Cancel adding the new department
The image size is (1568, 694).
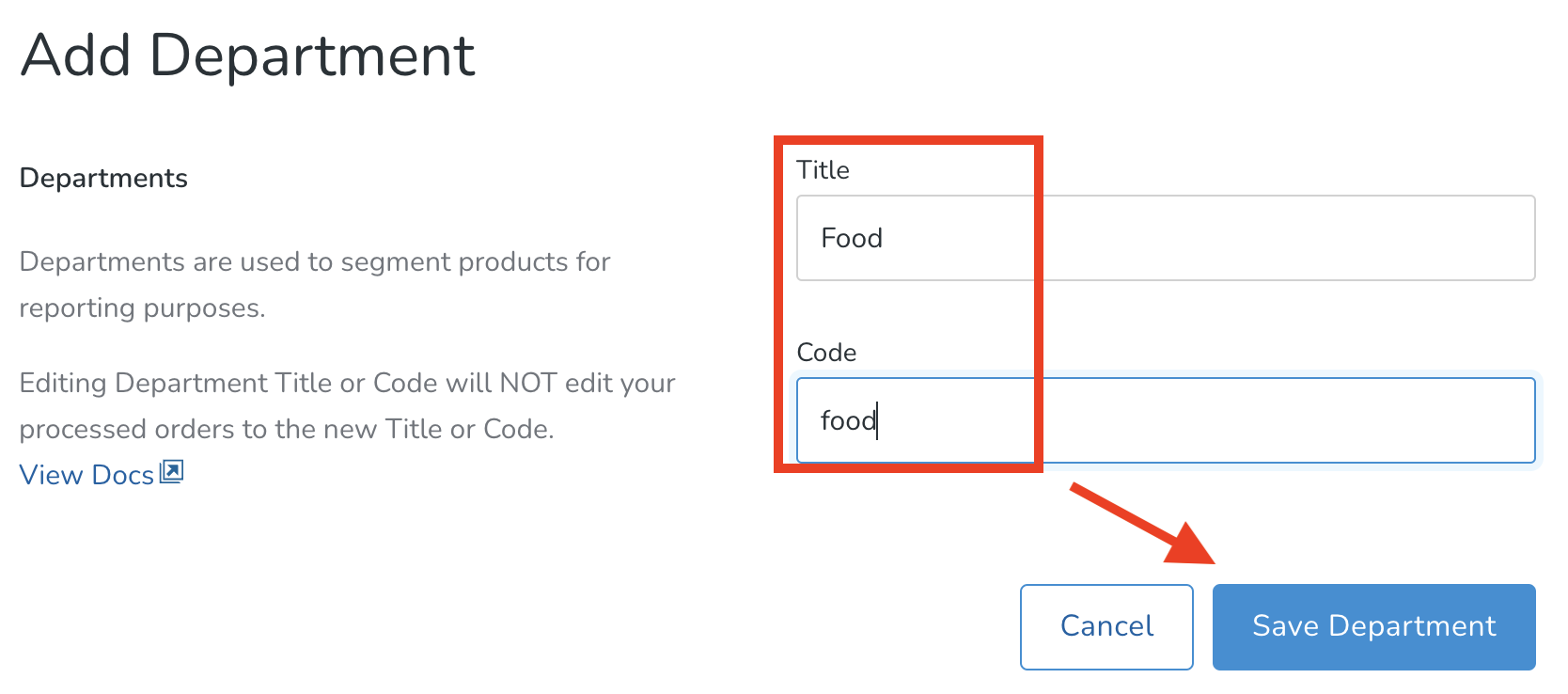1105,626
